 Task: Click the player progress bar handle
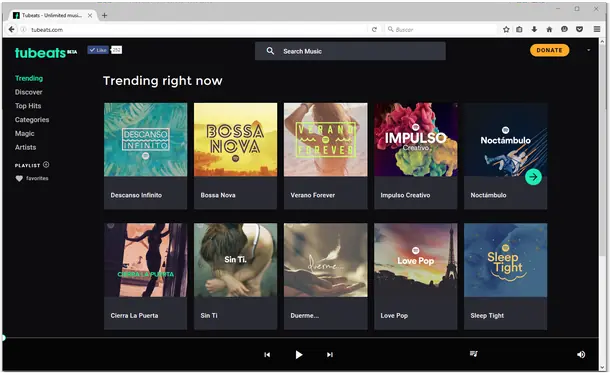[4, 338]
